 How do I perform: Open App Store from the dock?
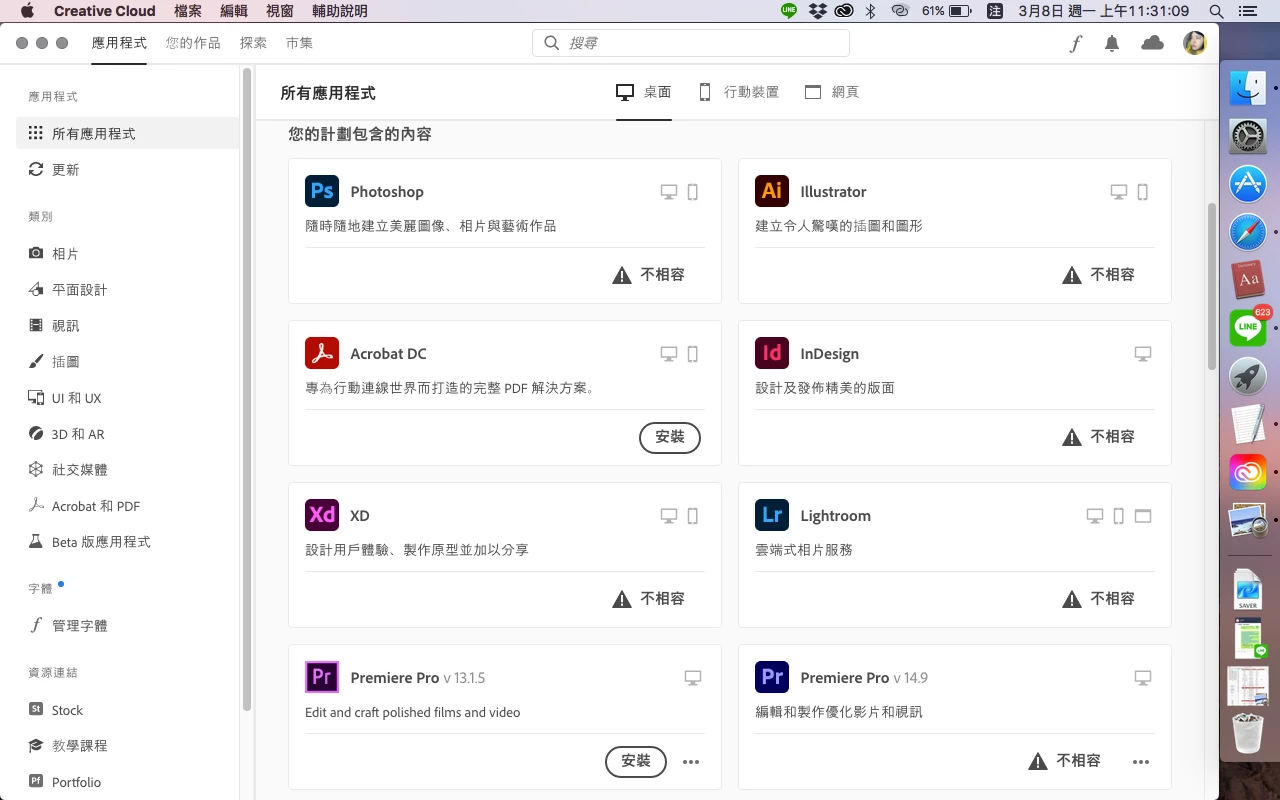1248,184
